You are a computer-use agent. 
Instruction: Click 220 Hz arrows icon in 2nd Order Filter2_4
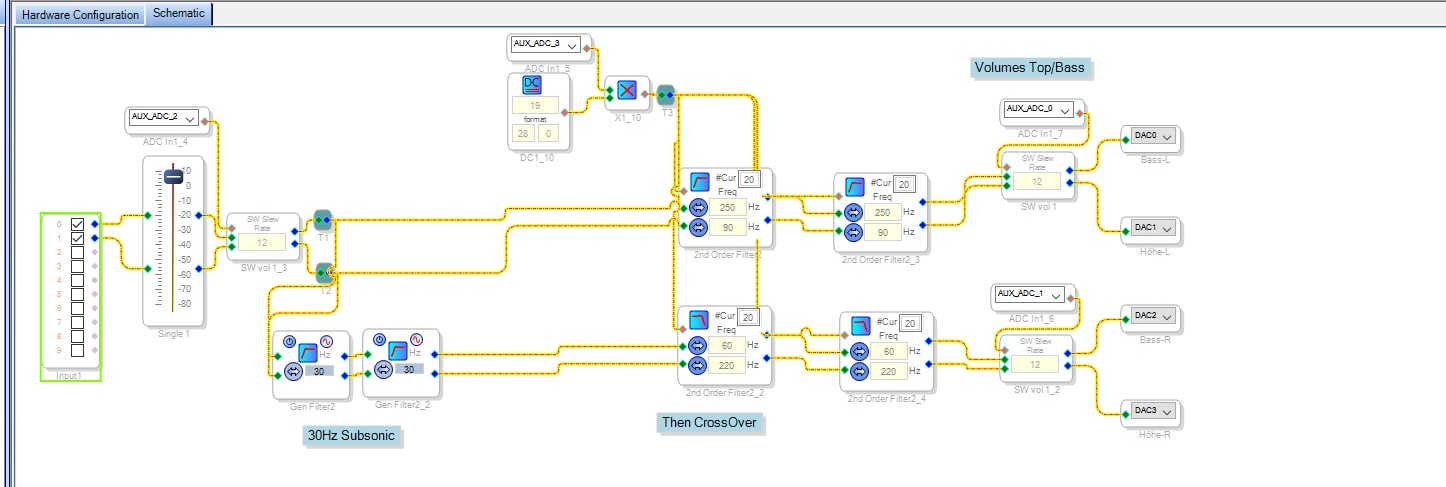coord(860,370)
